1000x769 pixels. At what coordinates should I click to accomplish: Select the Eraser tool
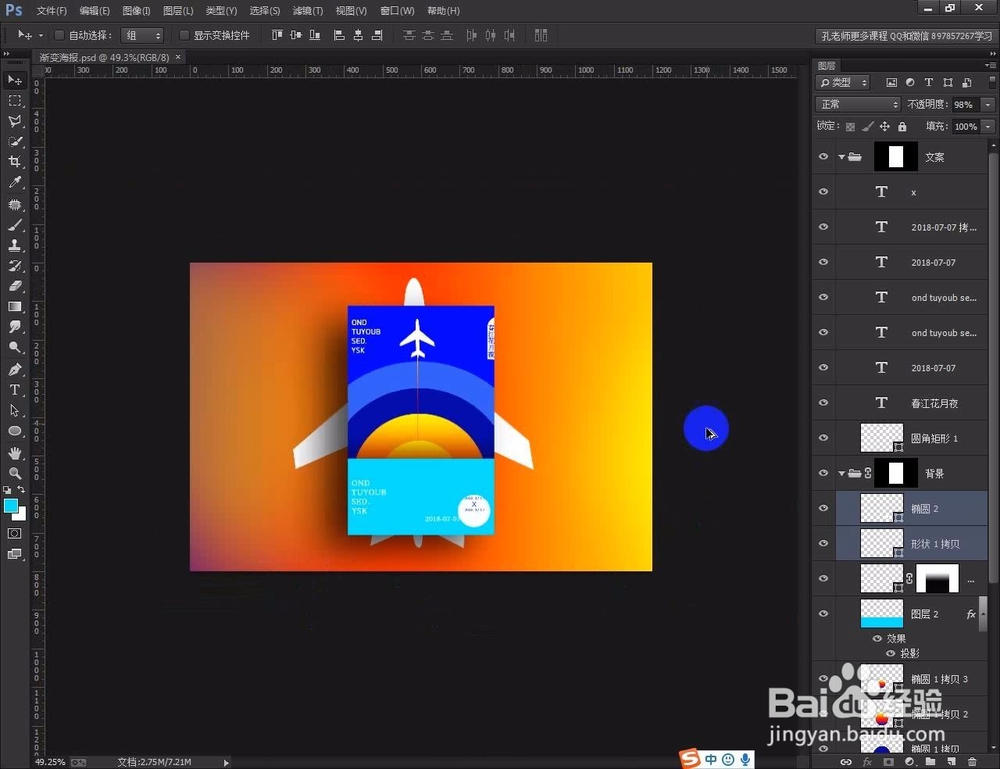(13, 284)
